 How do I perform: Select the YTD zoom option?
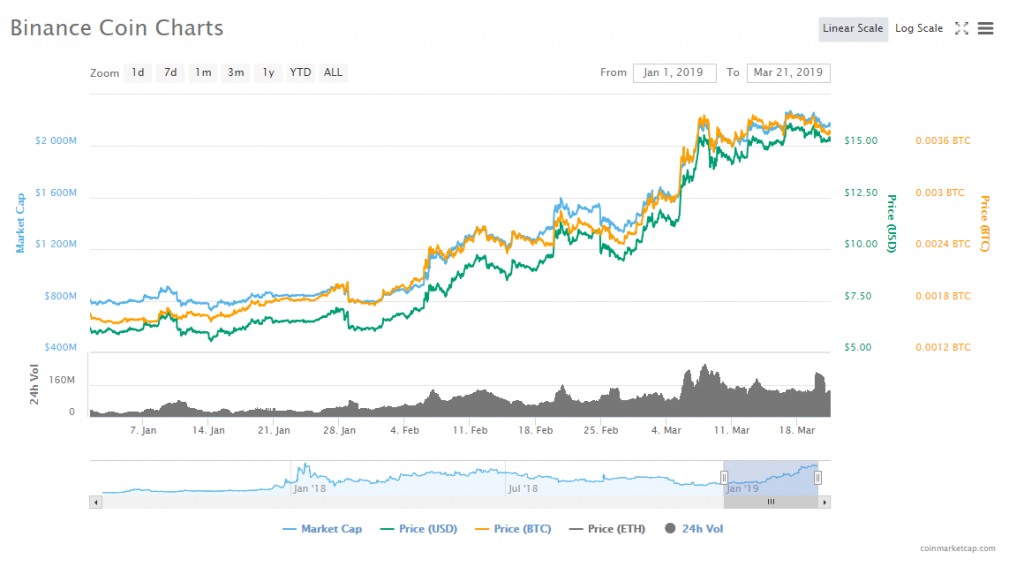[x=300, y=73]
